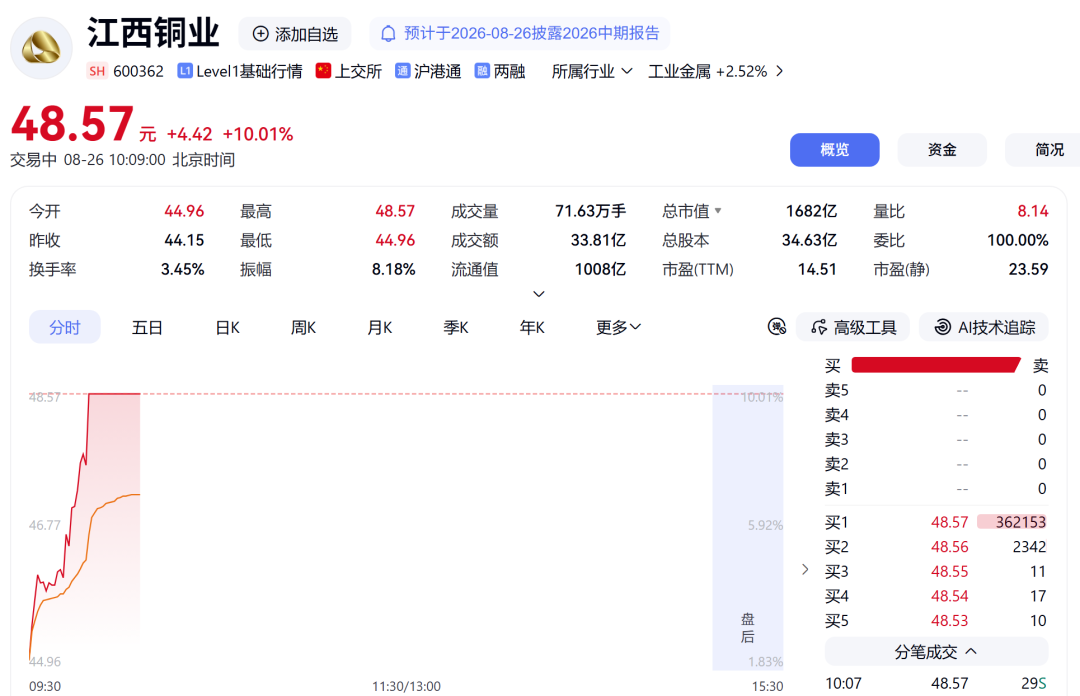The width and height of the screenshot is (1080, 696).
Task: Click the 成交量 value 71.63万手
Action: click(x=590, y=211)
